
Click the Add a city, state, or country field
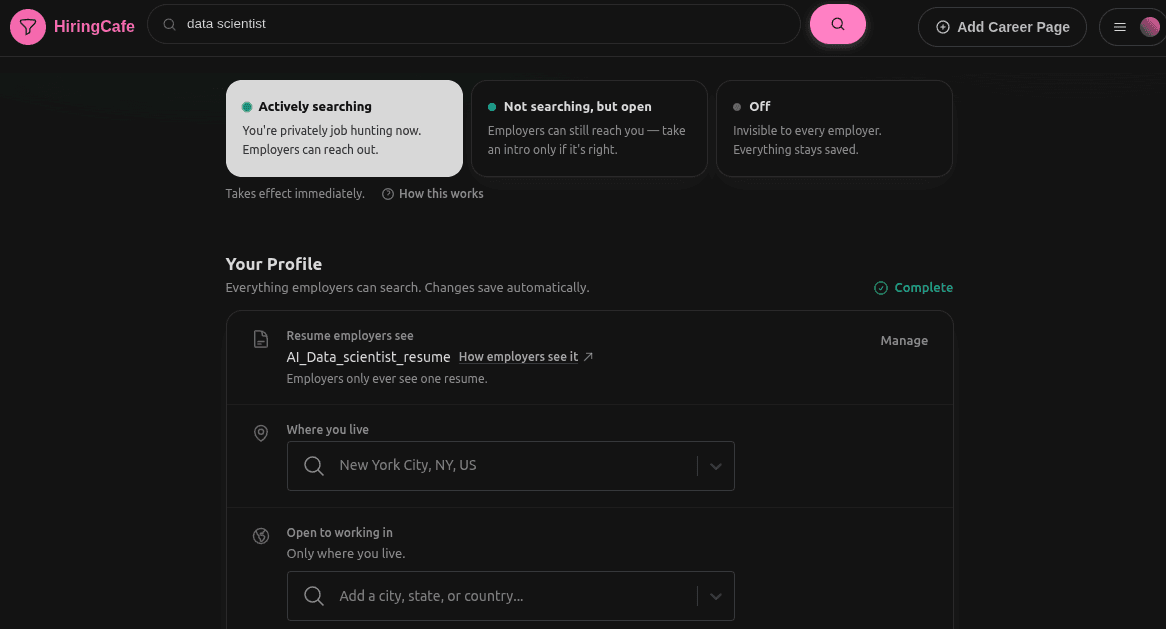pyautogui.click(x=511, y=596)
